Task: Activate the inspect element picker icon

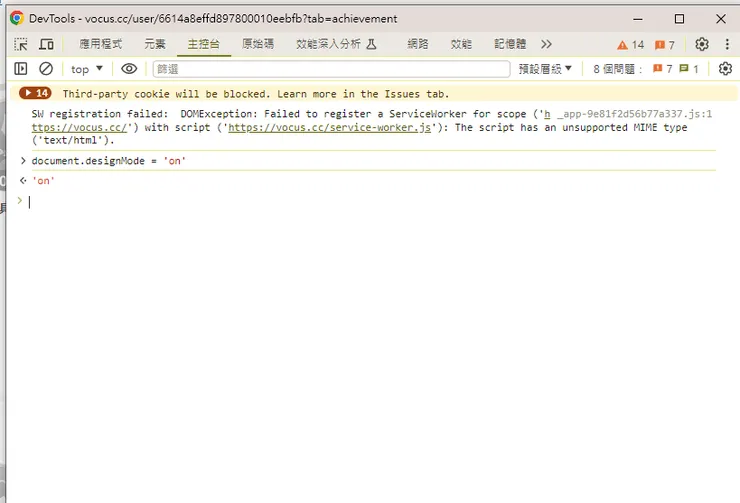Action: [x=21, y=44]
